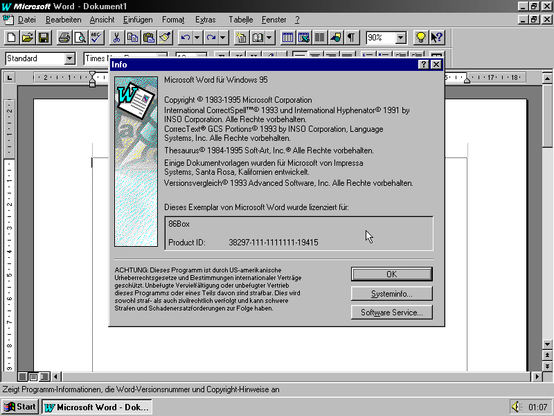Screen dimensions: 554x416
Task: Open the Extras menu
Action: [205, 20]
